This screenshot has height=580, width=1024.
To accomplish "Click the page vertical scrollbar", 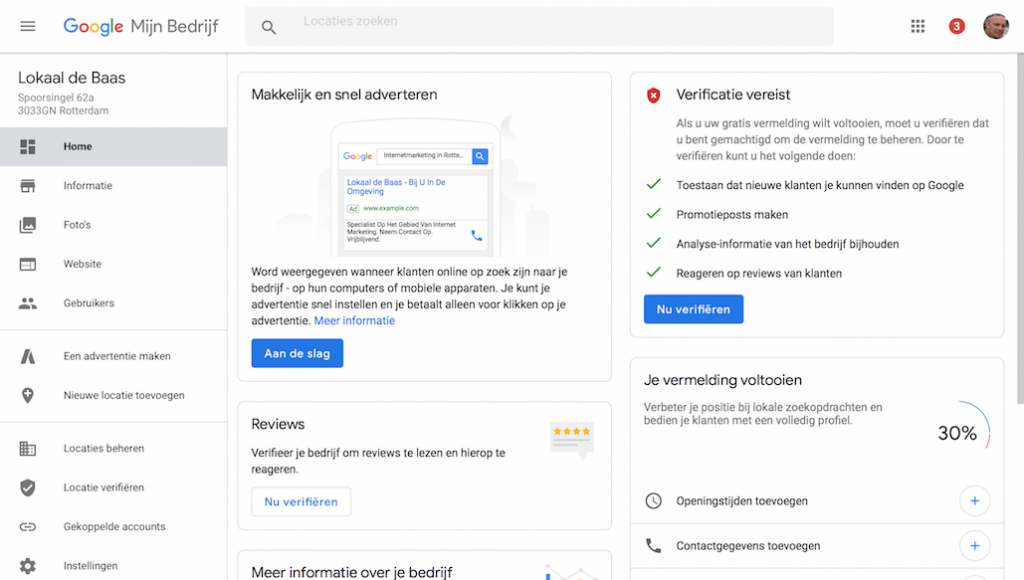I will [x=1020, y=229].
